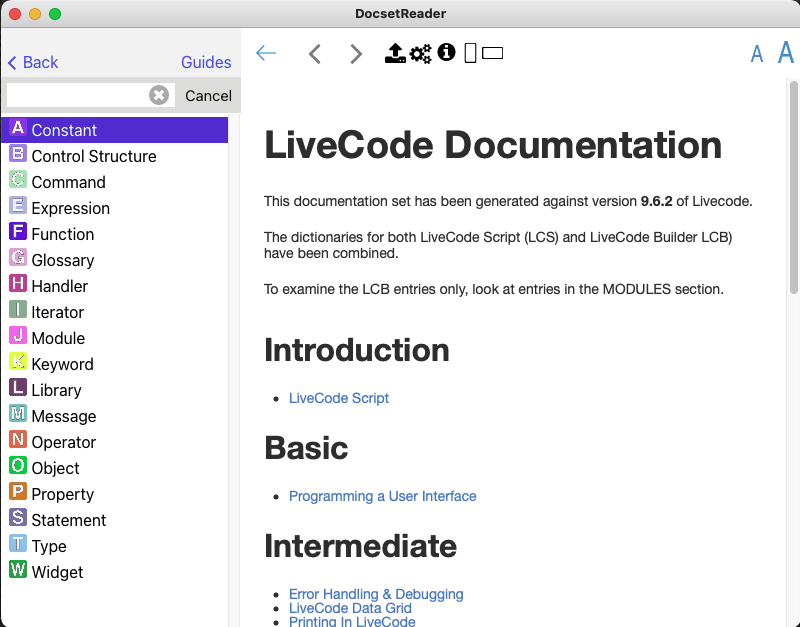Decrease font size with small A
The height and width of the screenshot is (627, 800).
point(757,55)
